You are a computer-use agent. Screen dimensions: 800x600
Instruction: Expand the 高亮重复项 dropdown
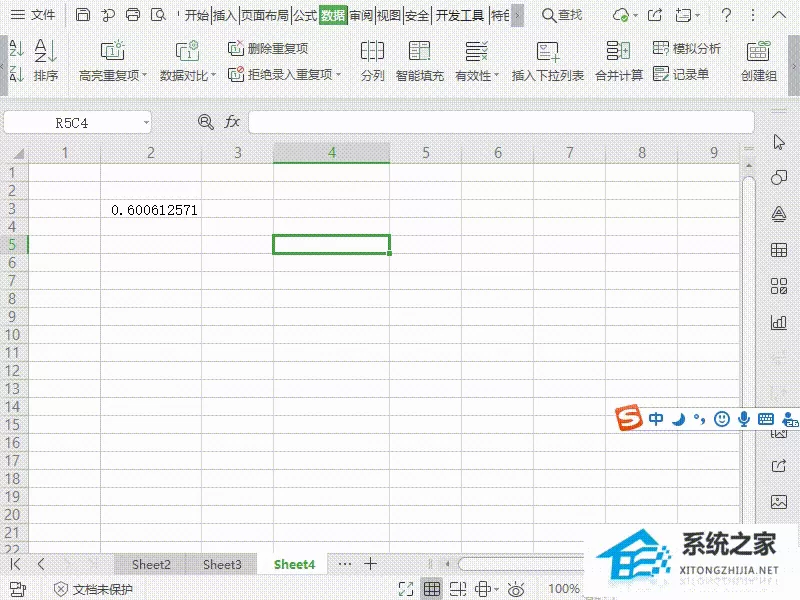[145, 76]
